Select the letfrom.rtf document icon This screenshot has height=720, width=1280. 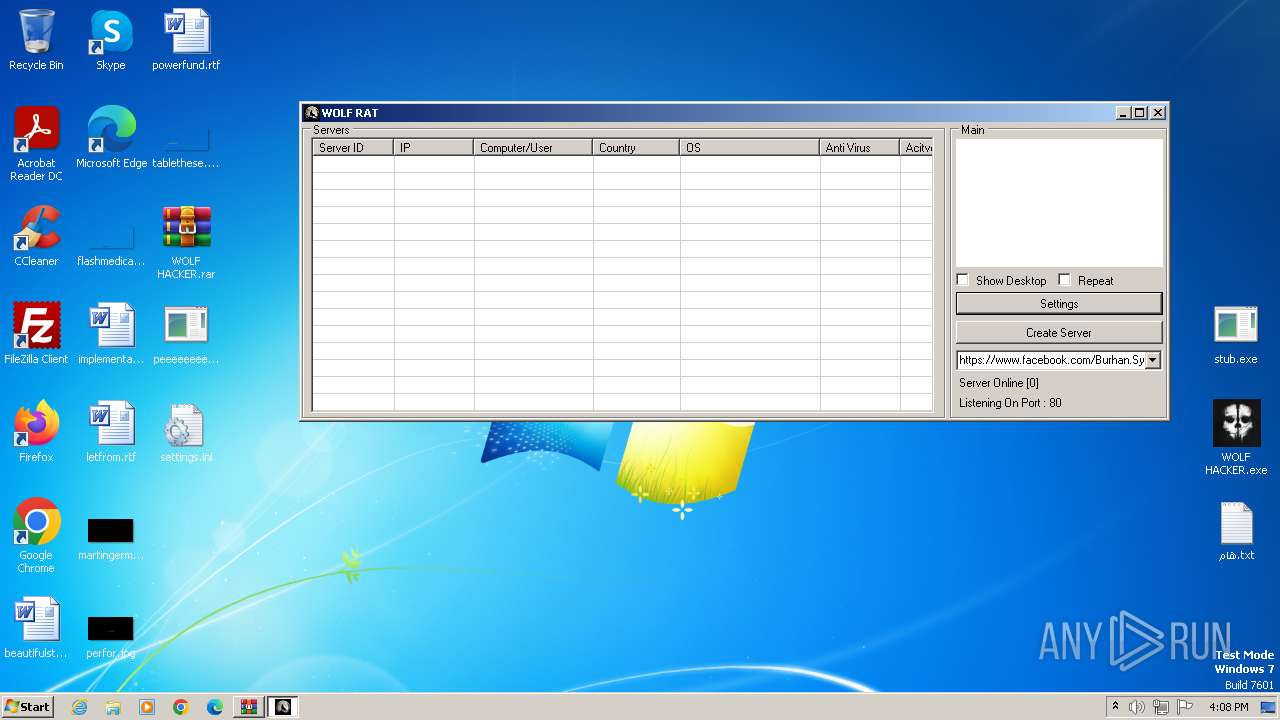(111, 432)
